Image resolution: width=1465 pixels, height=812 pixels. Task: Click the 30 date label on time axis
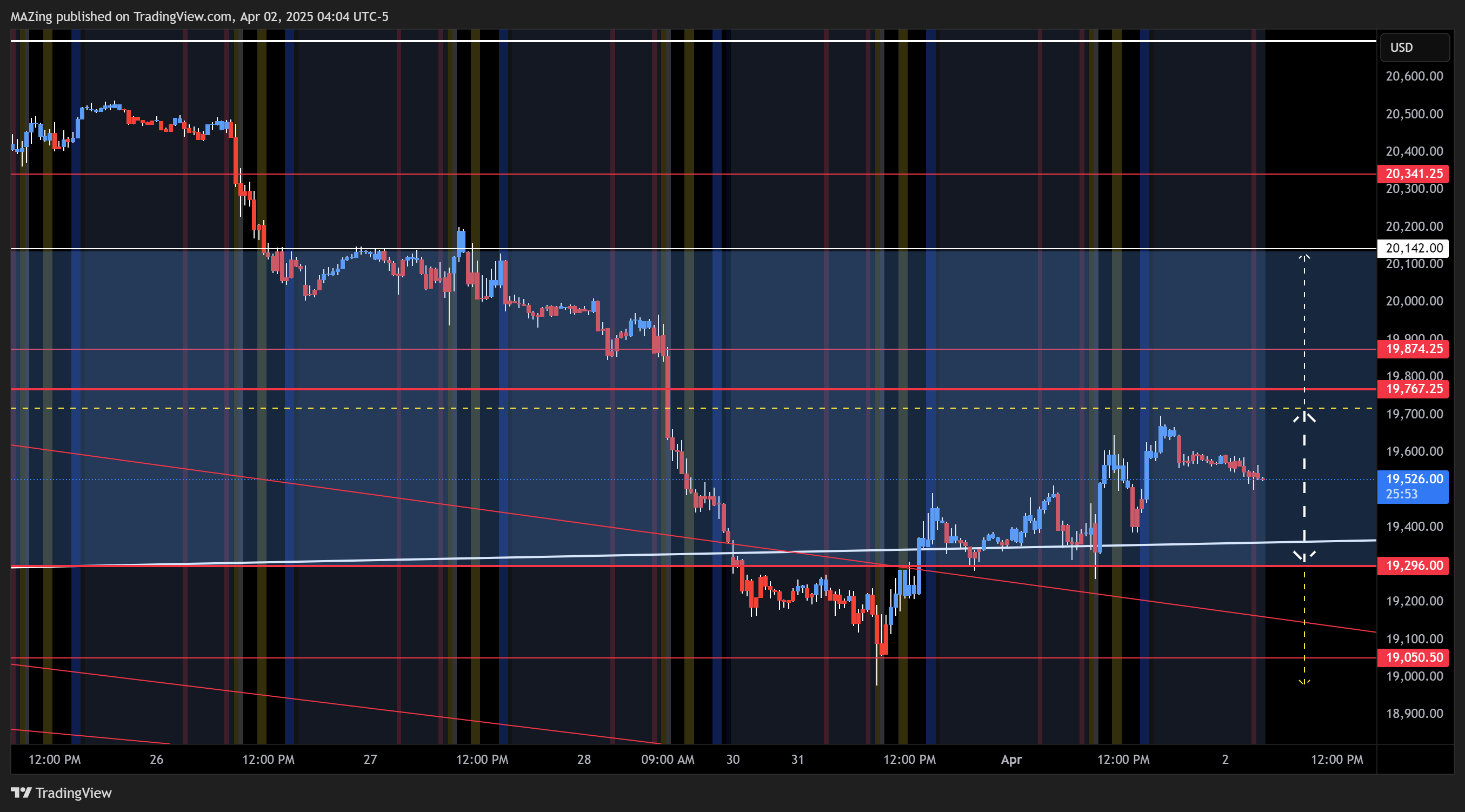[x=733, y=759]
